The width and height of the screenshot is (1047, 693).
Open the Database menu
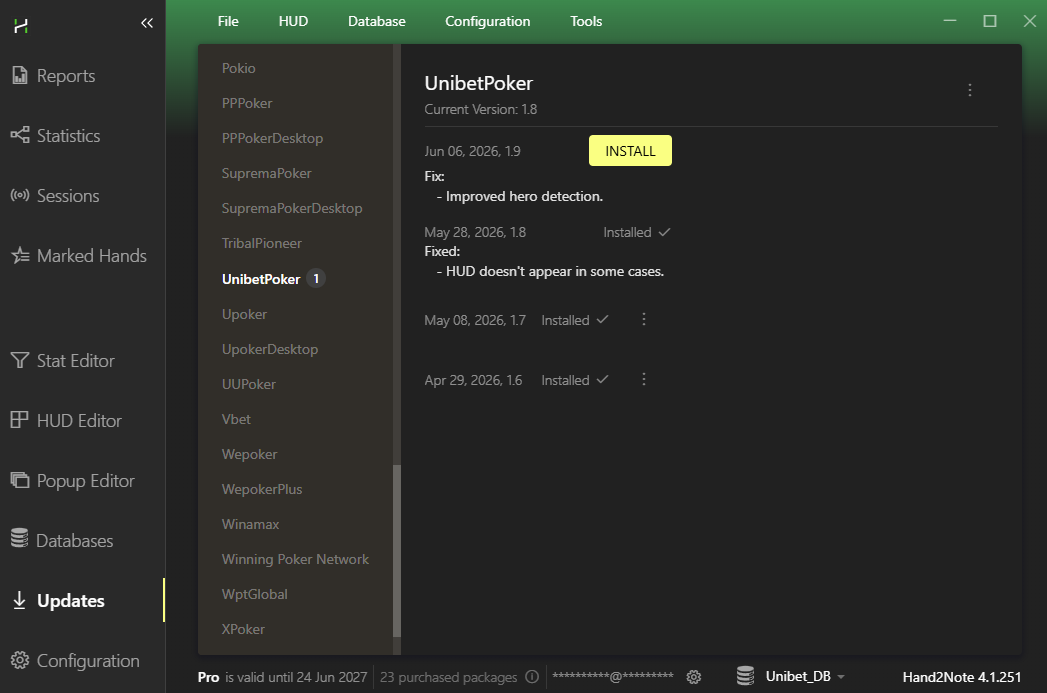point(377,21)
